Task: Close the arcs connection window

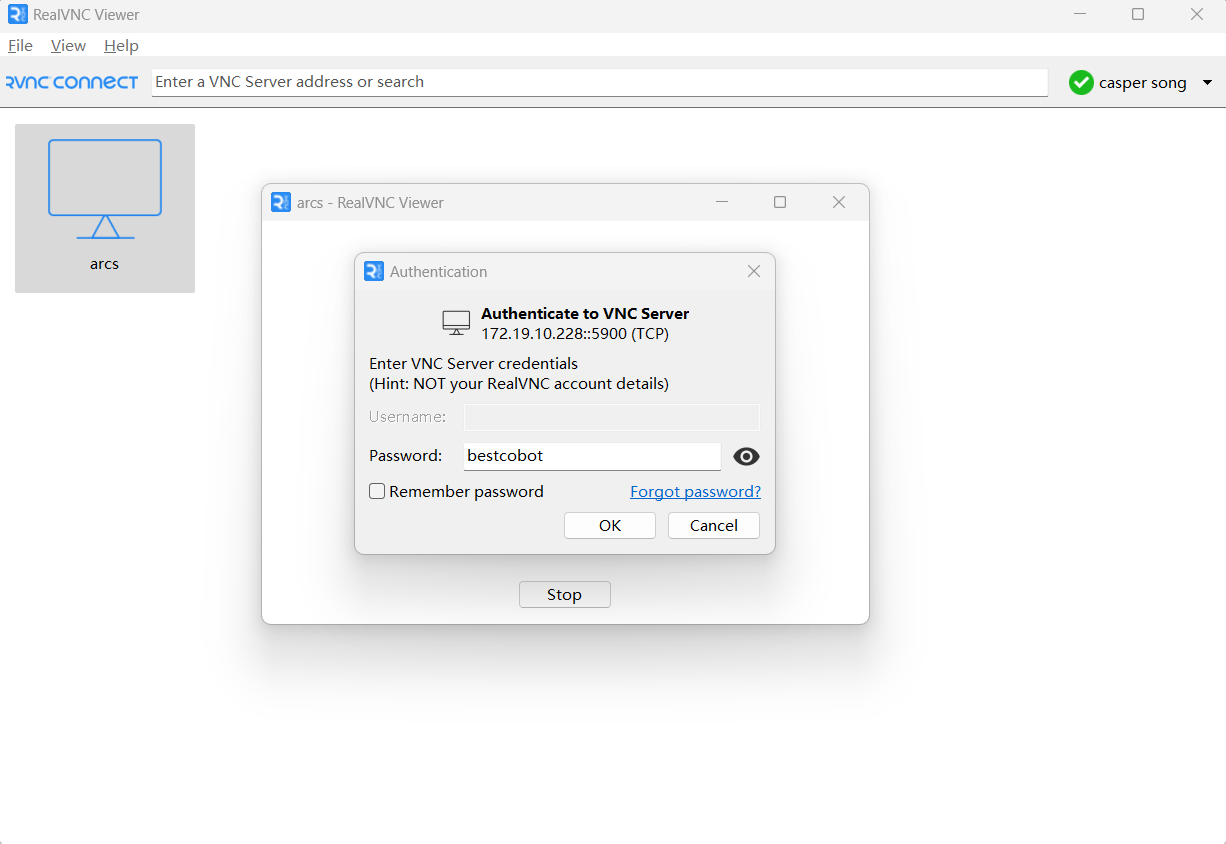Action: 839,202
